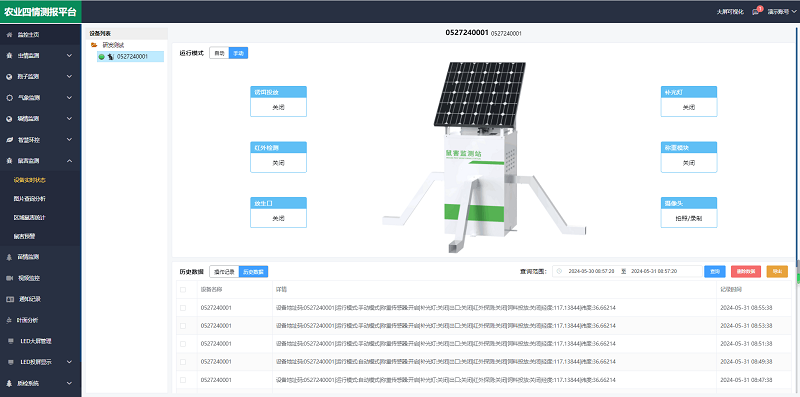Click the start date field 2024-05-30
This screenshot has height=397, width=800.
click(591, 271)
